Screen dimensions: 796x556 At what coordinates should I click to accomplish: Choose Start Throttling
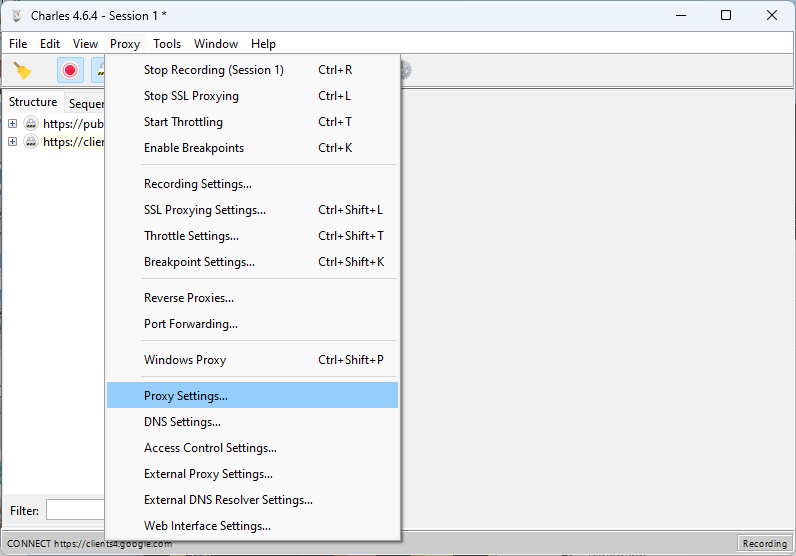[252, 122]
